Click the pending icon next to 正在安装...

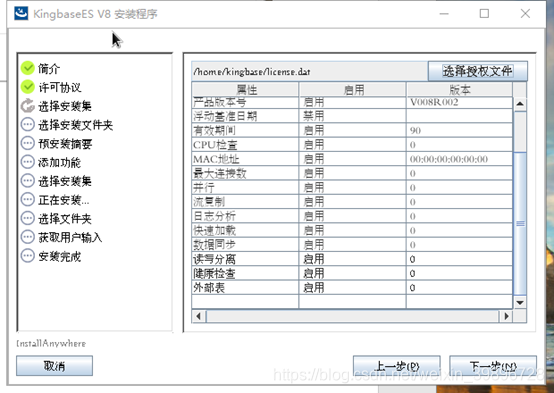[28, 200]
